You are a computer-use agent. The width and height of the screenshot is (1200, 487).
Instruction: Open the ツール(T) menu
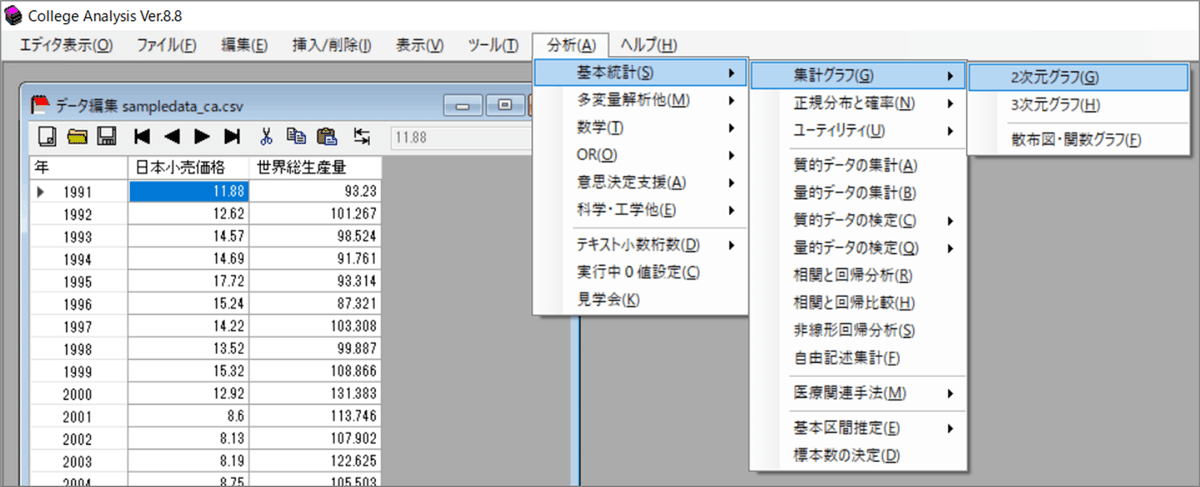click(x=493, y=45)
